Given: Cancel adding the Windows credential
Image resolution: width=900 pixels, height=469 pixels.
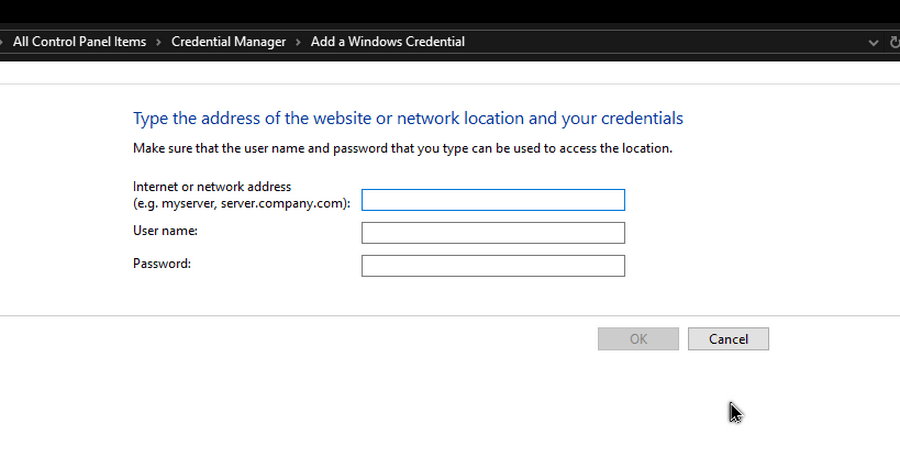Looking at the screenshot, I should click(x=728, y=339).
